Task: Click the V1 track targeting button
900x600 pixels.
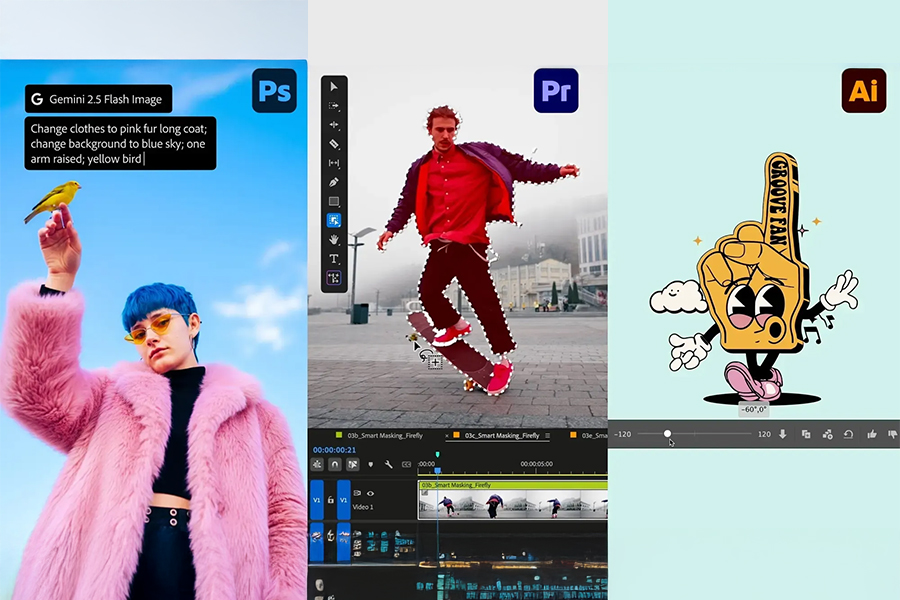Action: (x=343, y=500)
